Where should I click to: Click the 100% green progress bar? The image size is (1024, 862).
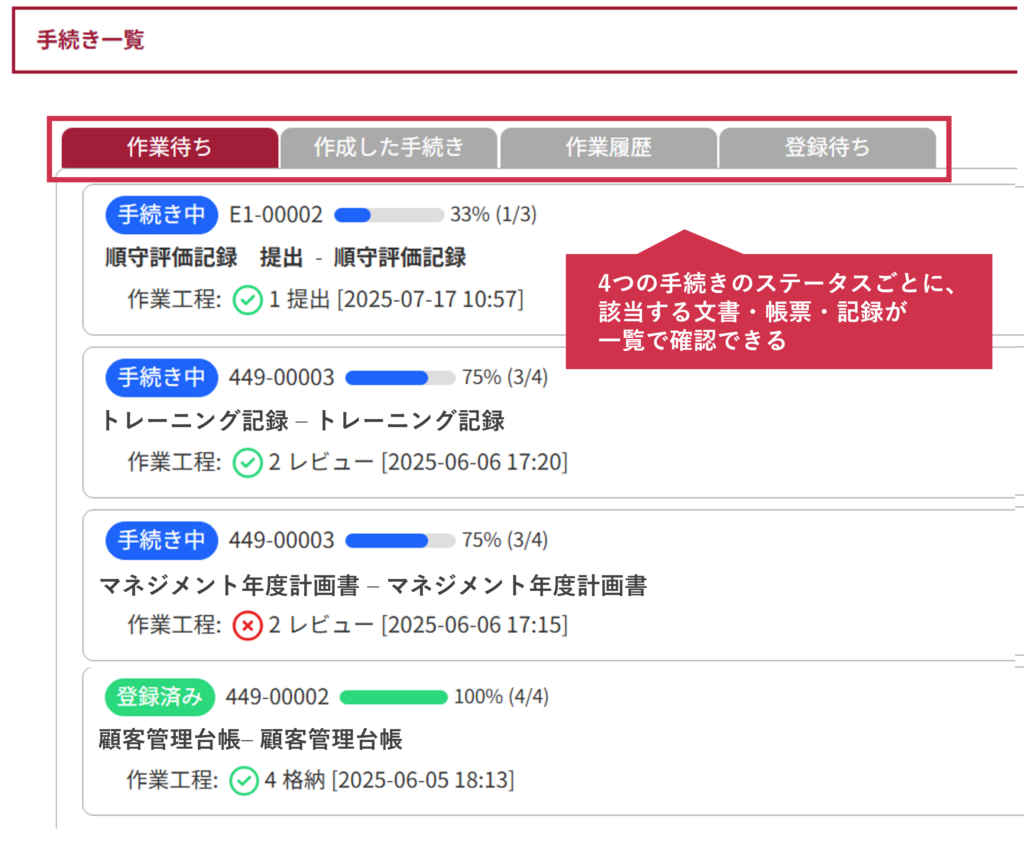tap(393, 697)
